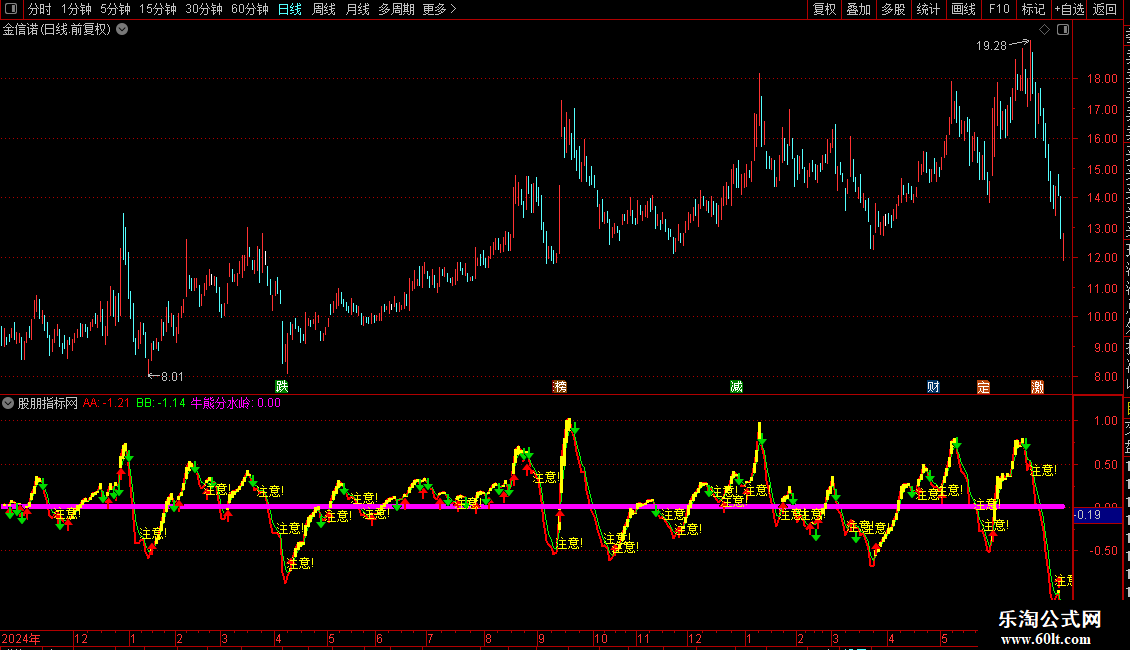
Task: Click the blue 财 event marker
Action: click(933, 387)
